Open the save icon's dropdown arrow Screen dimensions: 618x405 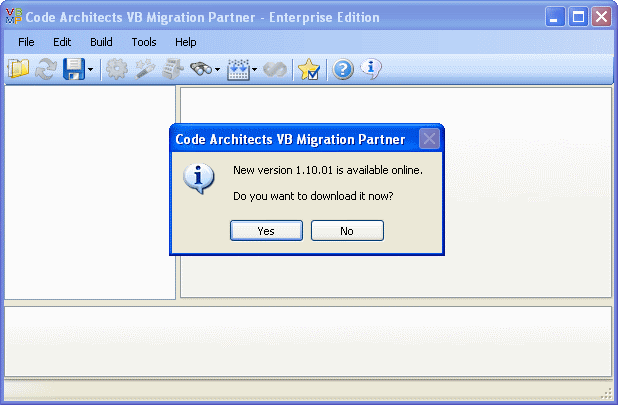click(90, 69)
